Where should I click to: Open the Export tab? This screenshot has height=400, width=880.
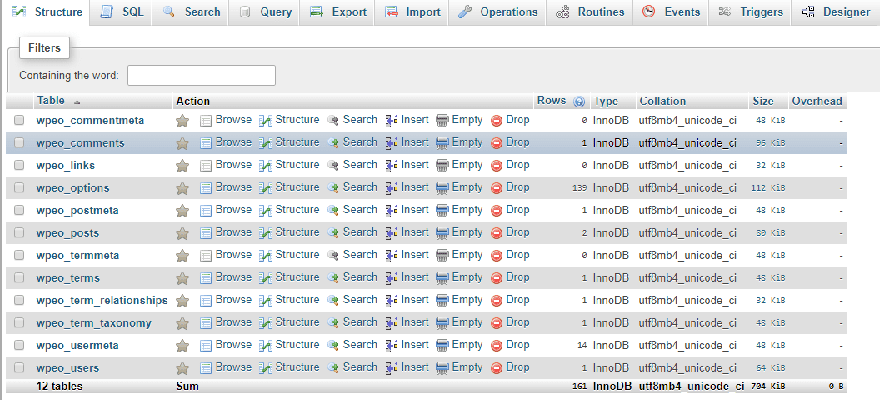click(x=338, y=12)
